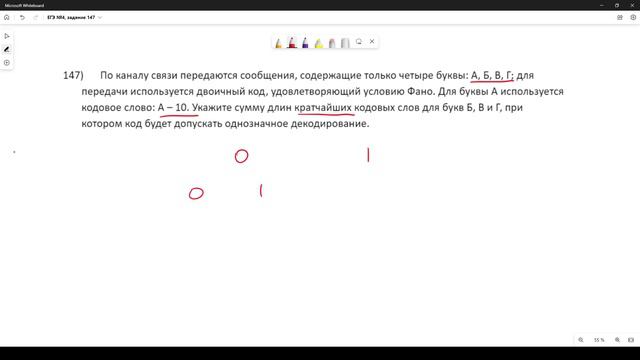The height and width of the screenshot is (360, 640).
Task: Restore down the Whiteboard window
Action: click(617, 5)
